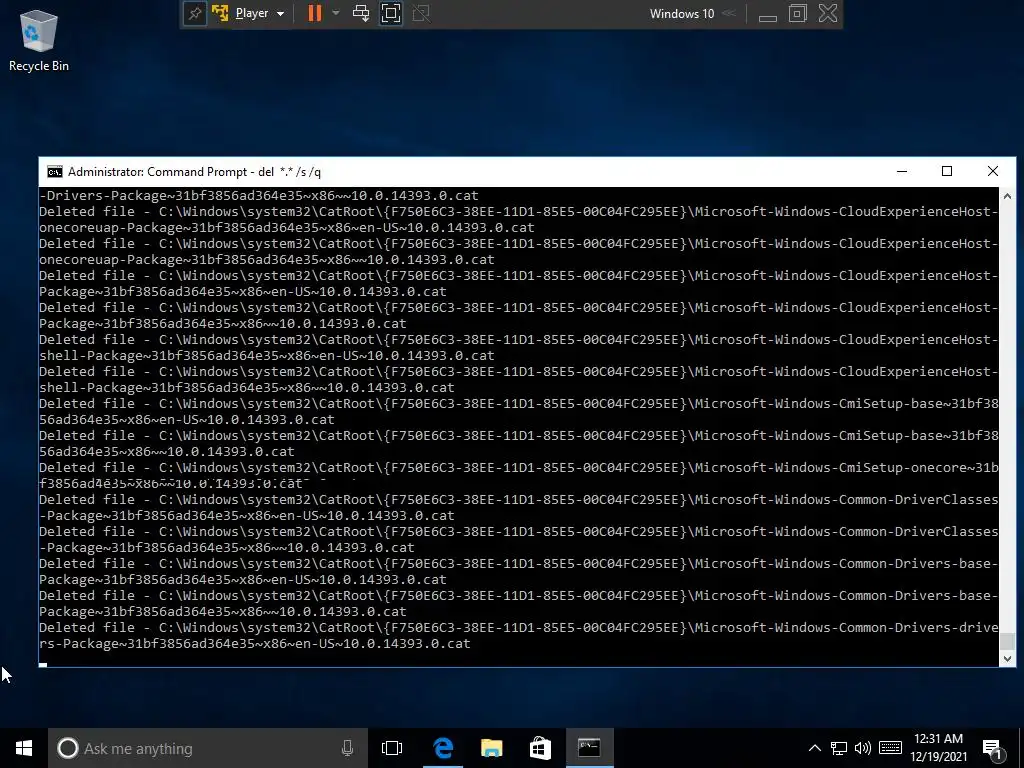Send Ctrl+Alt+Del to the VM
The height and width of the screenshot is (768, 1024).
click(360, 14)
